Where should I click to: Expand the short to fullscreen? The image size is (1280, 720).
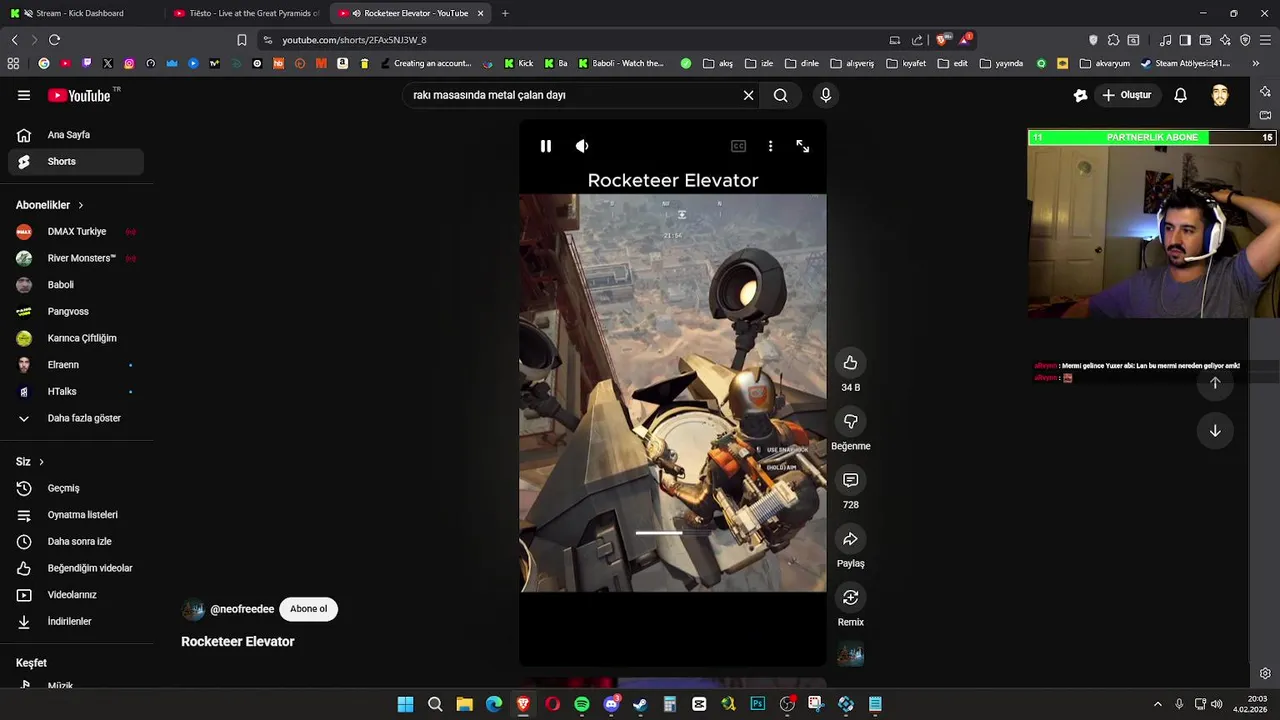click(x=802, y=146)
